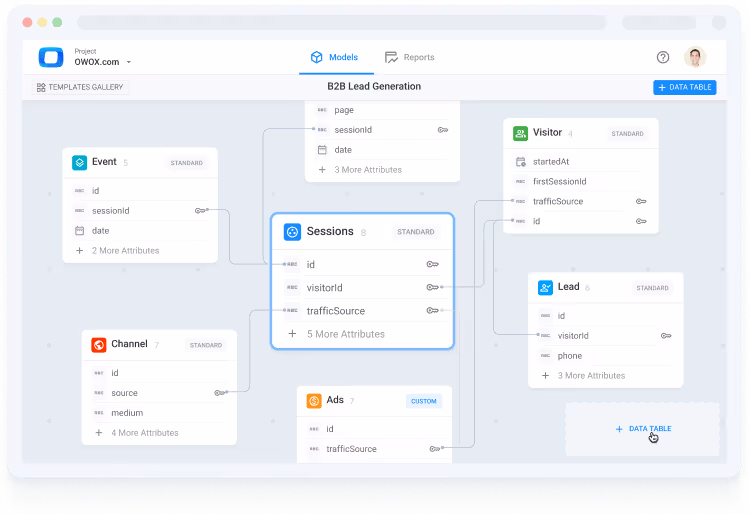Select the phone row in Lead

[606, 356]
